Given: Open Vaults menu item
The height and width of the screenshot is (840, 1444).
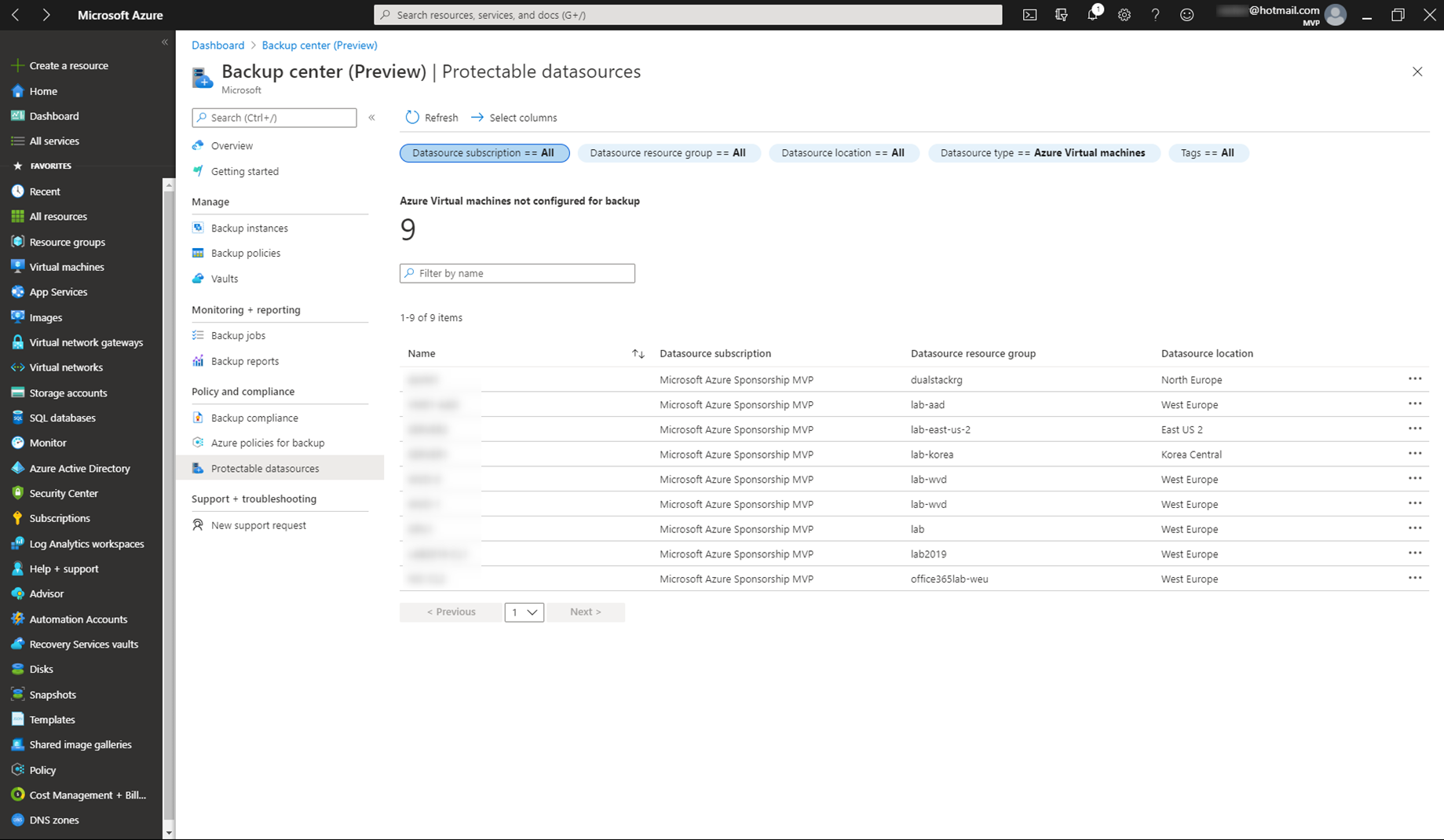Looking at the screenshot, I should (224, 279).
